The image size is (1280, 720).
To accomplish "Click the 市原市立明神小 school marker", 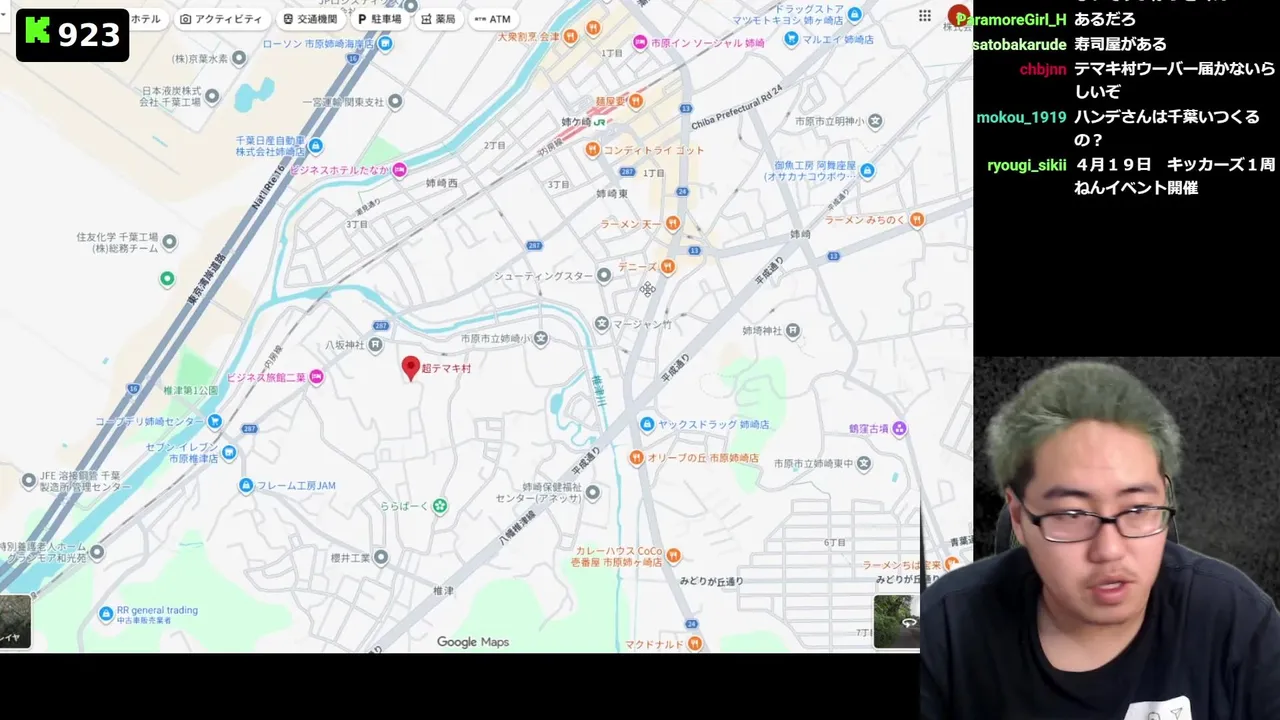I will 875,121.
